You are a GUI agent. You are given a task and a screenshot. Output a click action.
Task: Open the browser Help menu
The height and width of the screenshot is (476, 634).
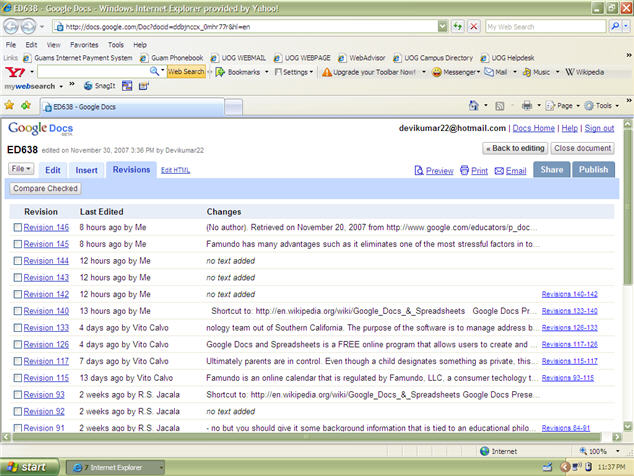(x=140, y=45)
